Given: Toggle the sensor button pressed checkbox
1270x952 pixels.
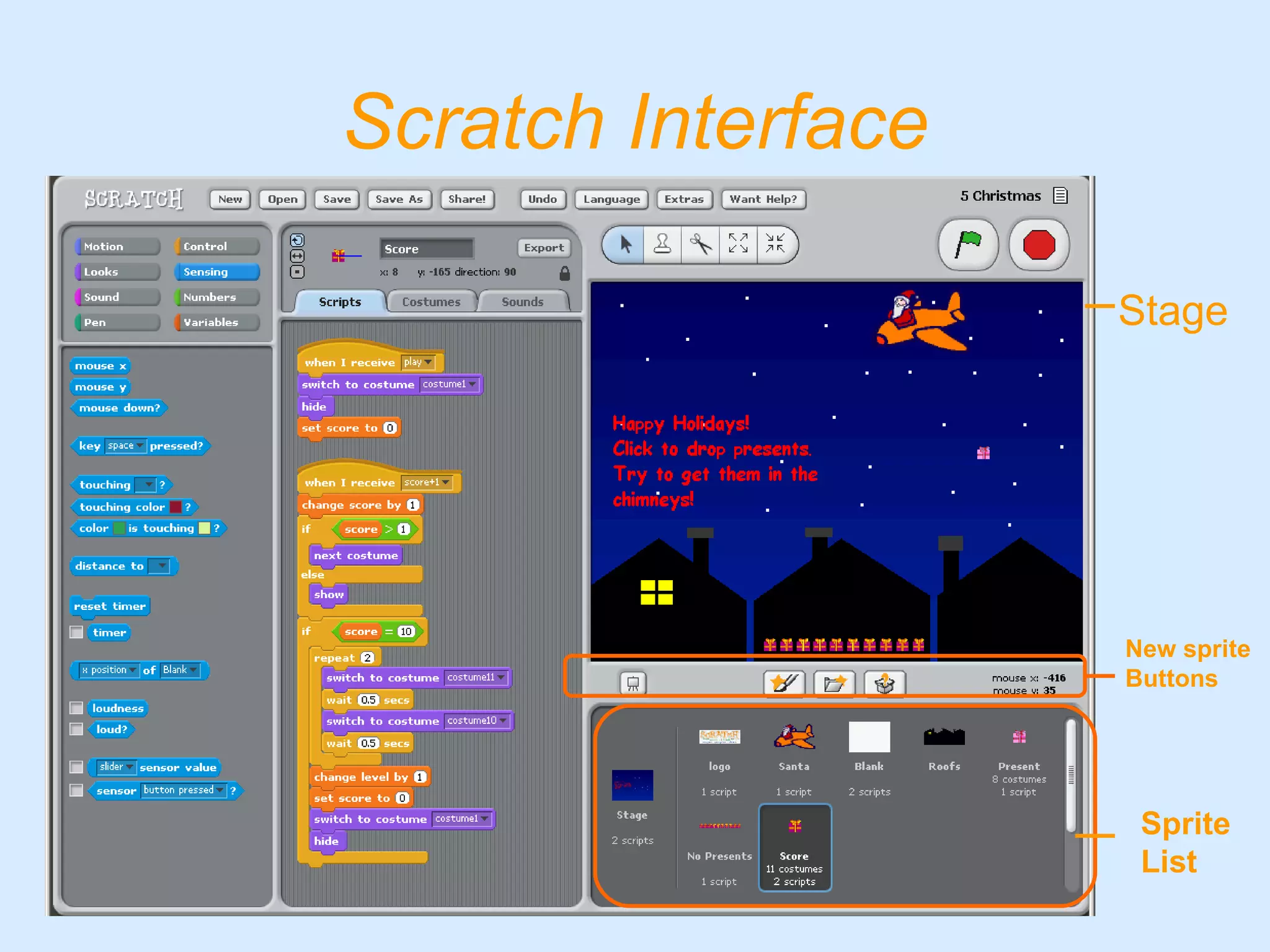Looking at the screenshot, I should (76, 790).
